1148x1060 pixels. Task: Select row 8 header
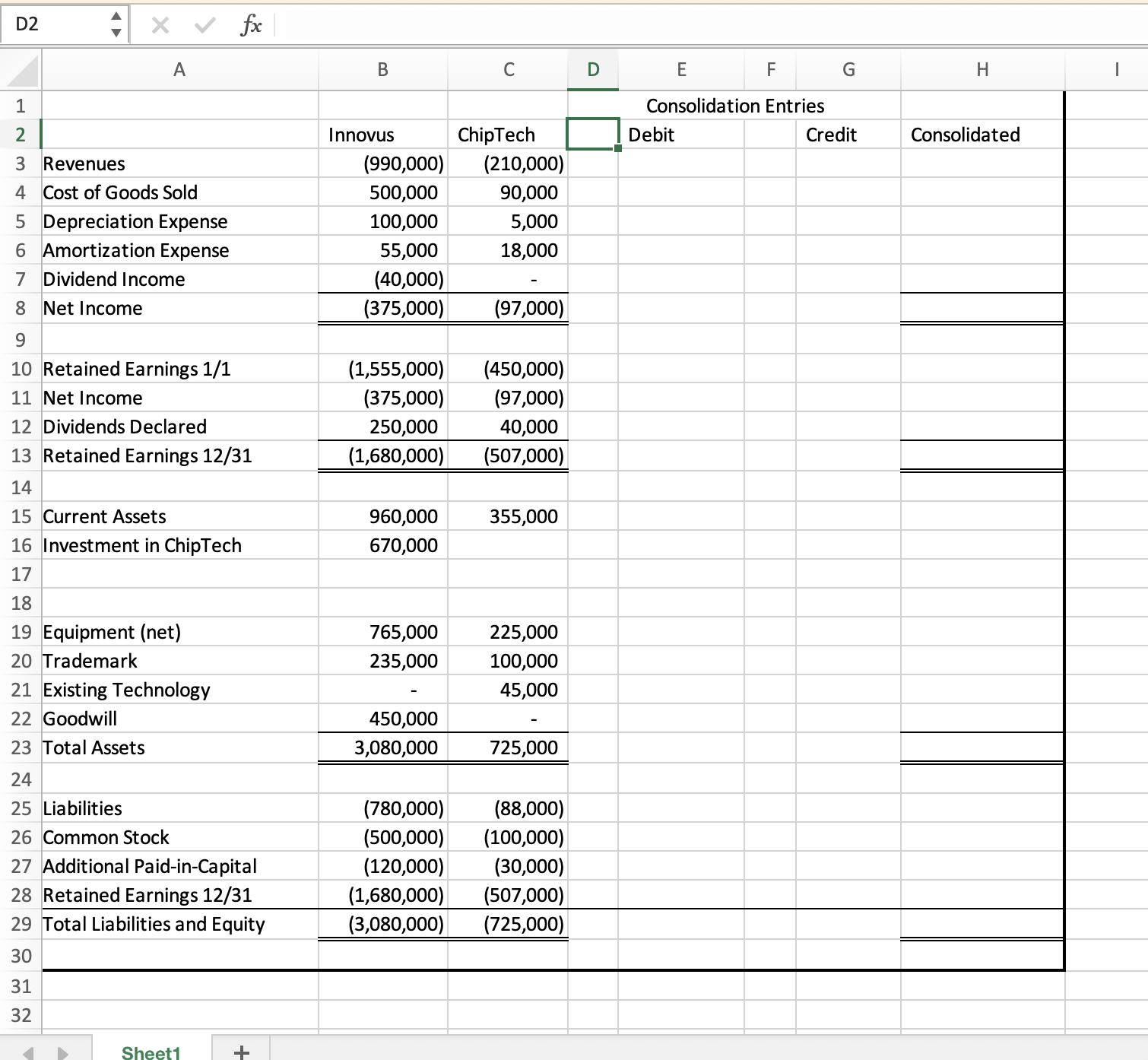click(x=21, y=308)
